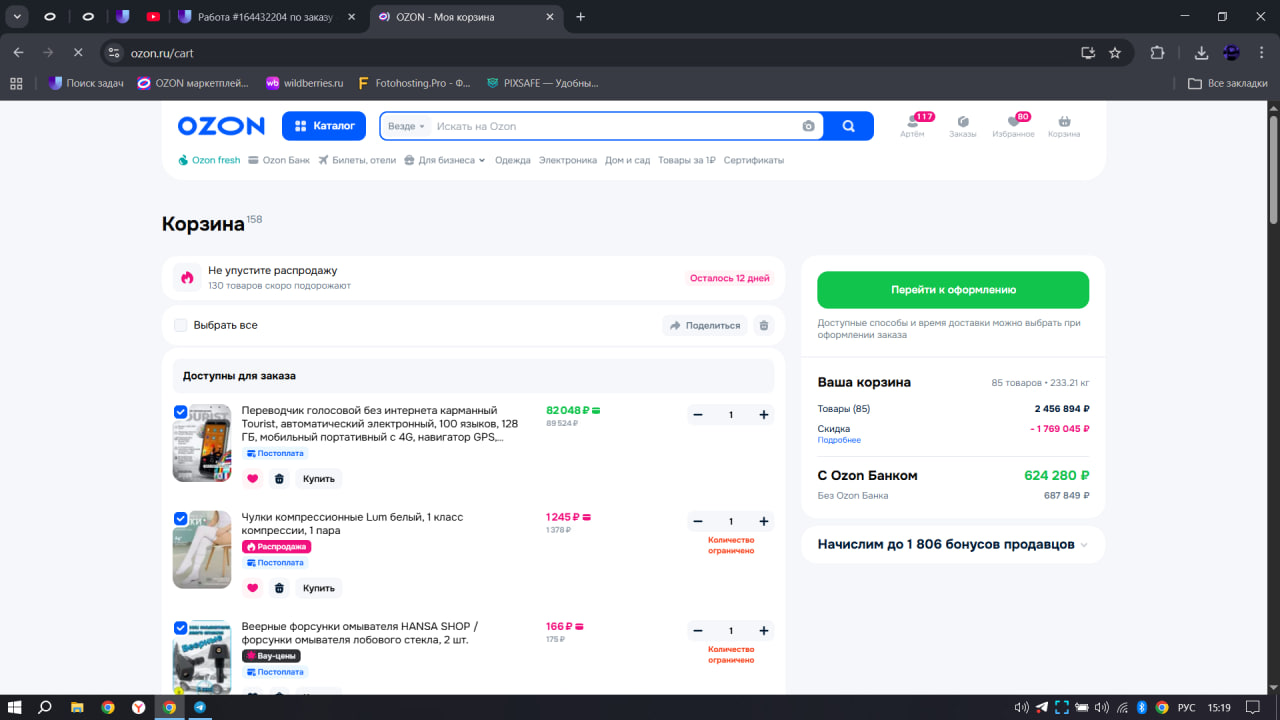Open Товары за 1₽ section

click(687, 160)
